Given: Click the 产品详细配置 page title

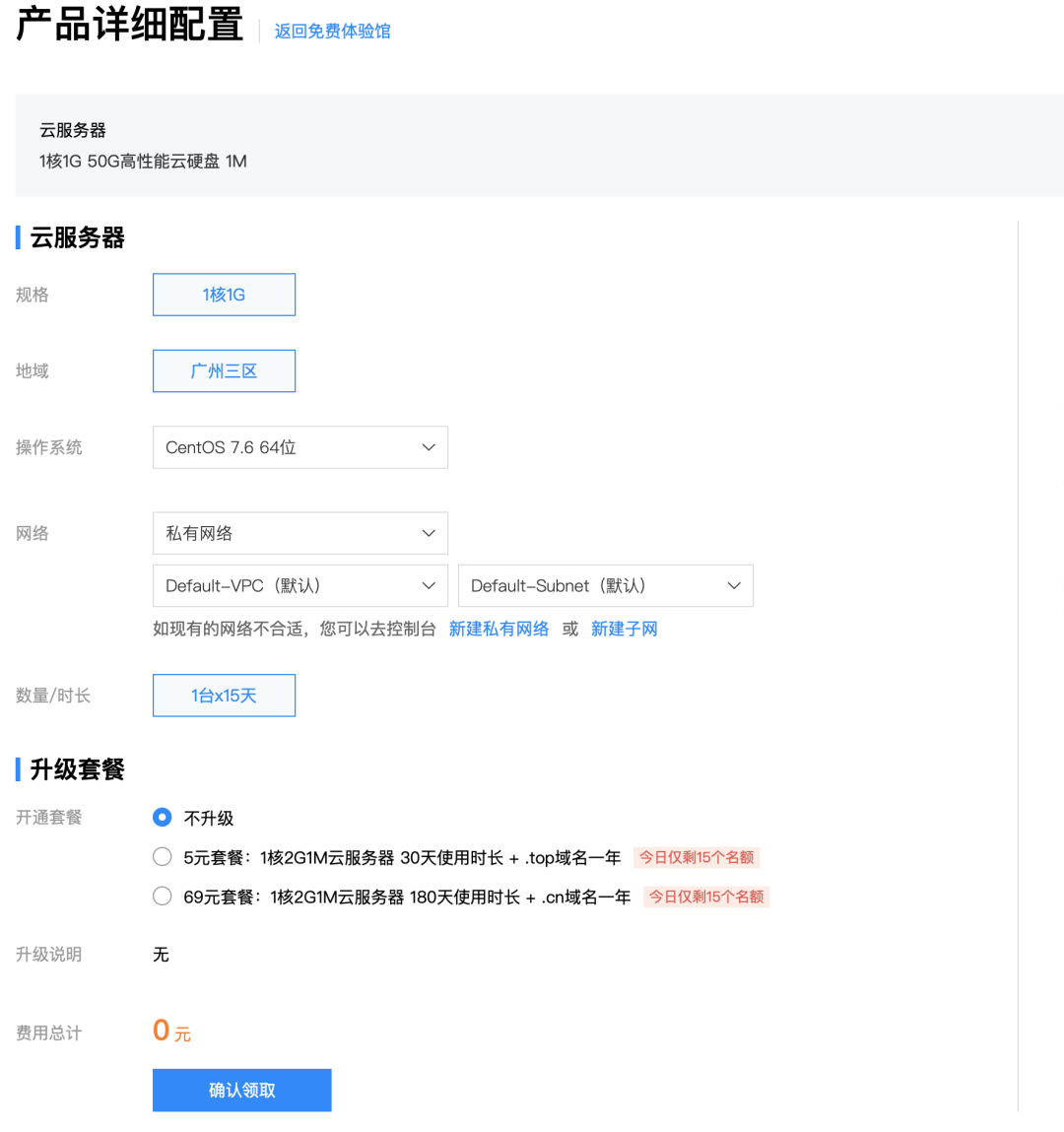Looking at the screenshot, I should [130, 24].
